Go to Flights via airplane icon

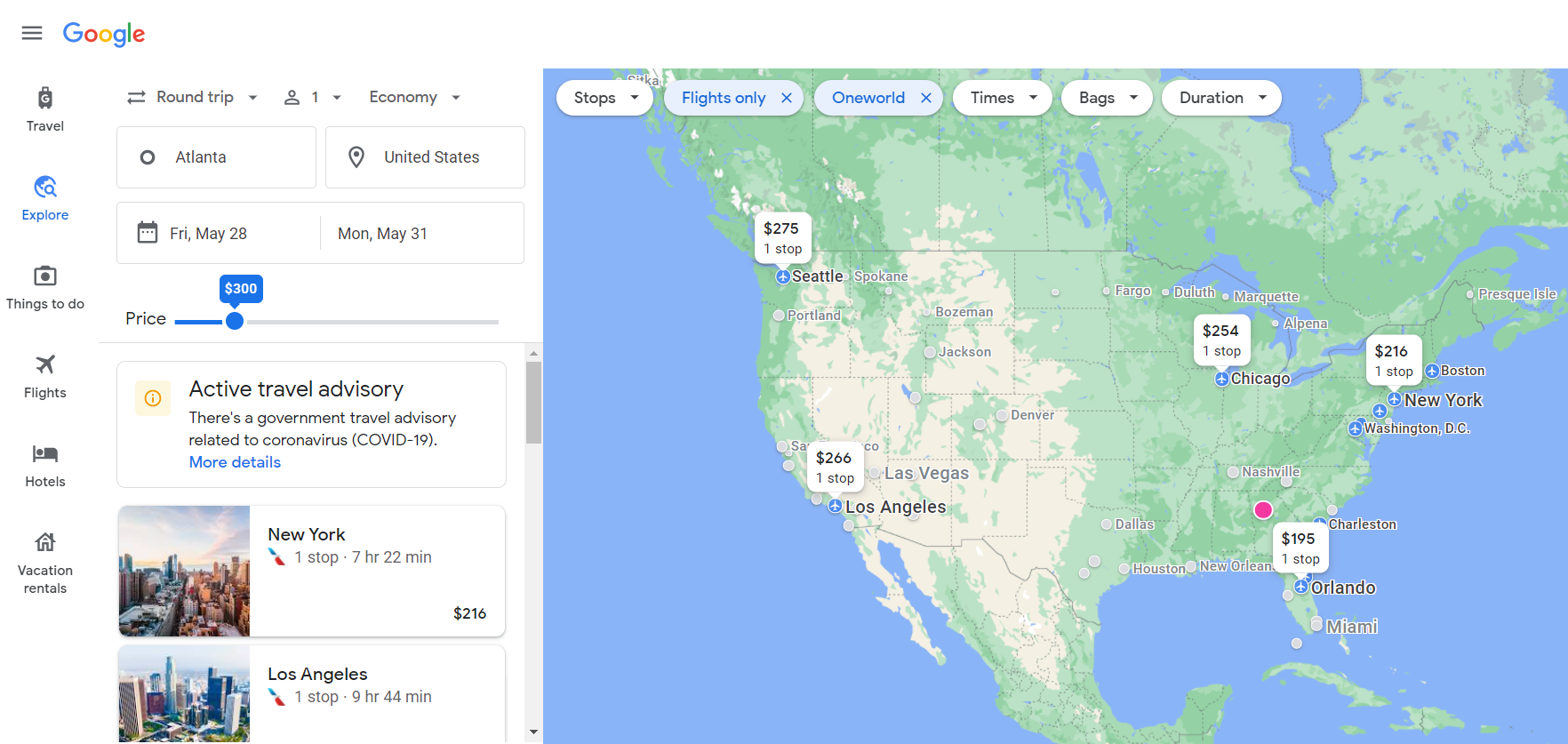[x=45, y=364]
